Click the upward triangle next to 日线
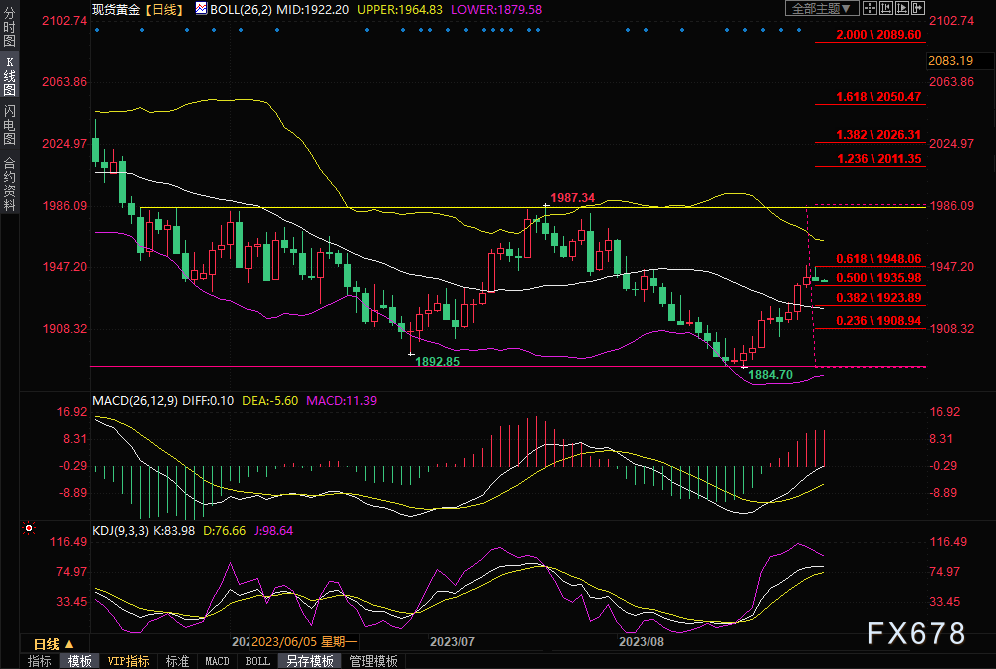 click(x=69, y=644)
